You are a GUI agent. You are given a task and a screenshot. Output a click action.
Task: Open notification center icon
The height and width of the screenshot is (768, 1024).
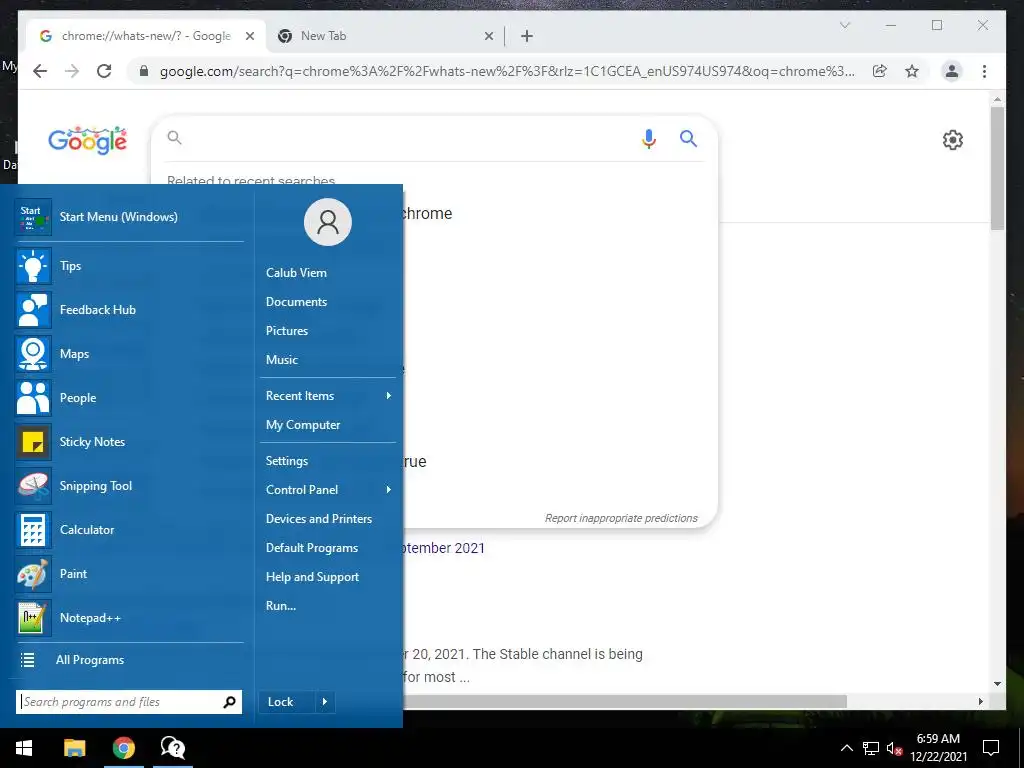point(991,748)
